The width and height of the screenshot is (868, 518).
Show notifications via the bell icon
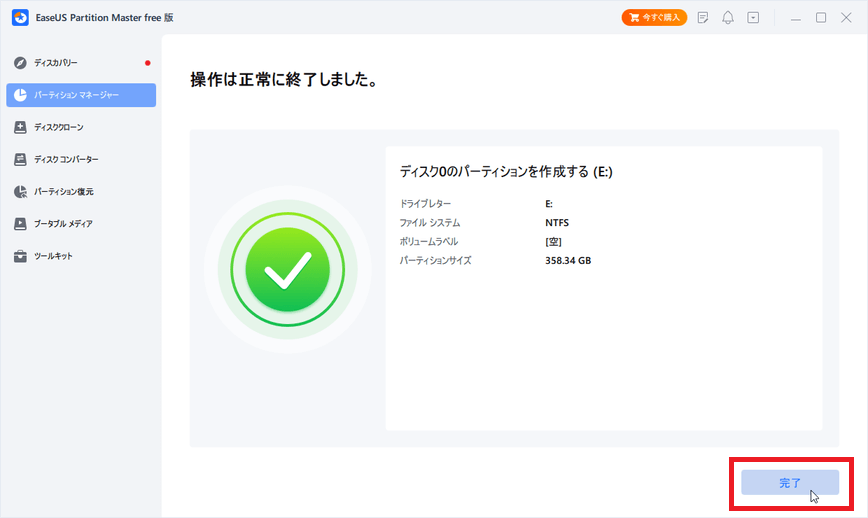(x=728, y=18)
